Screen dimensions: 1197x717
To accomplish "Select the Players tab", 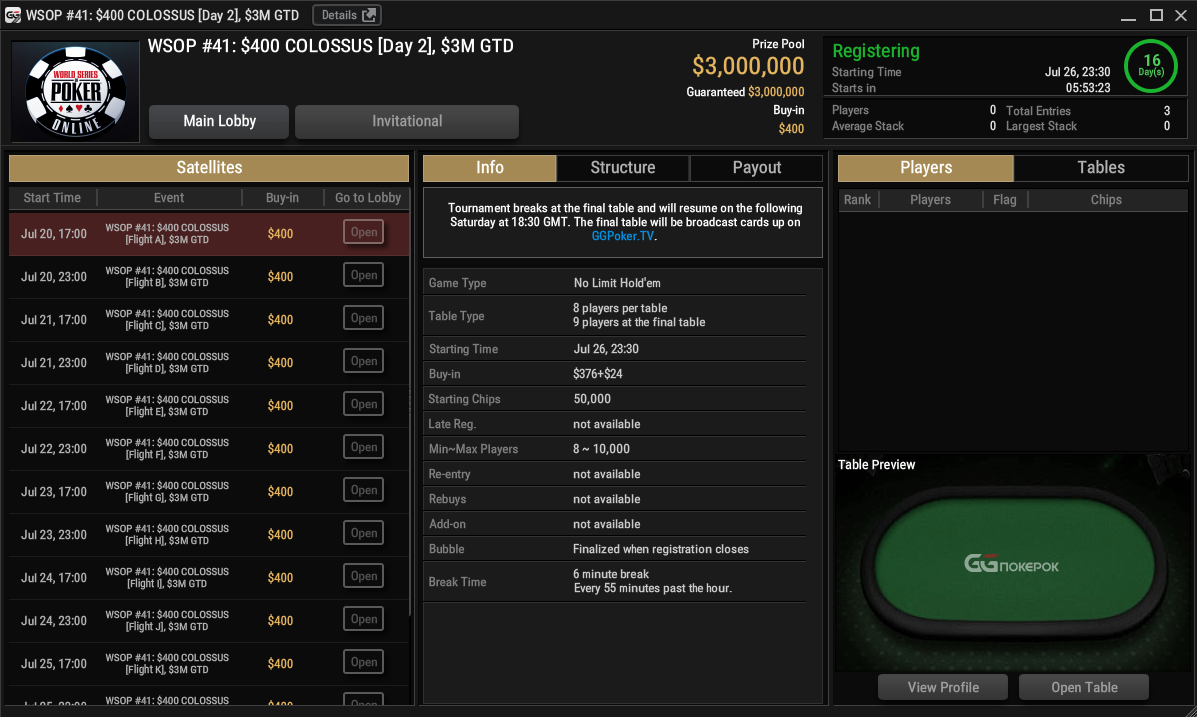I will click(926, 168).
